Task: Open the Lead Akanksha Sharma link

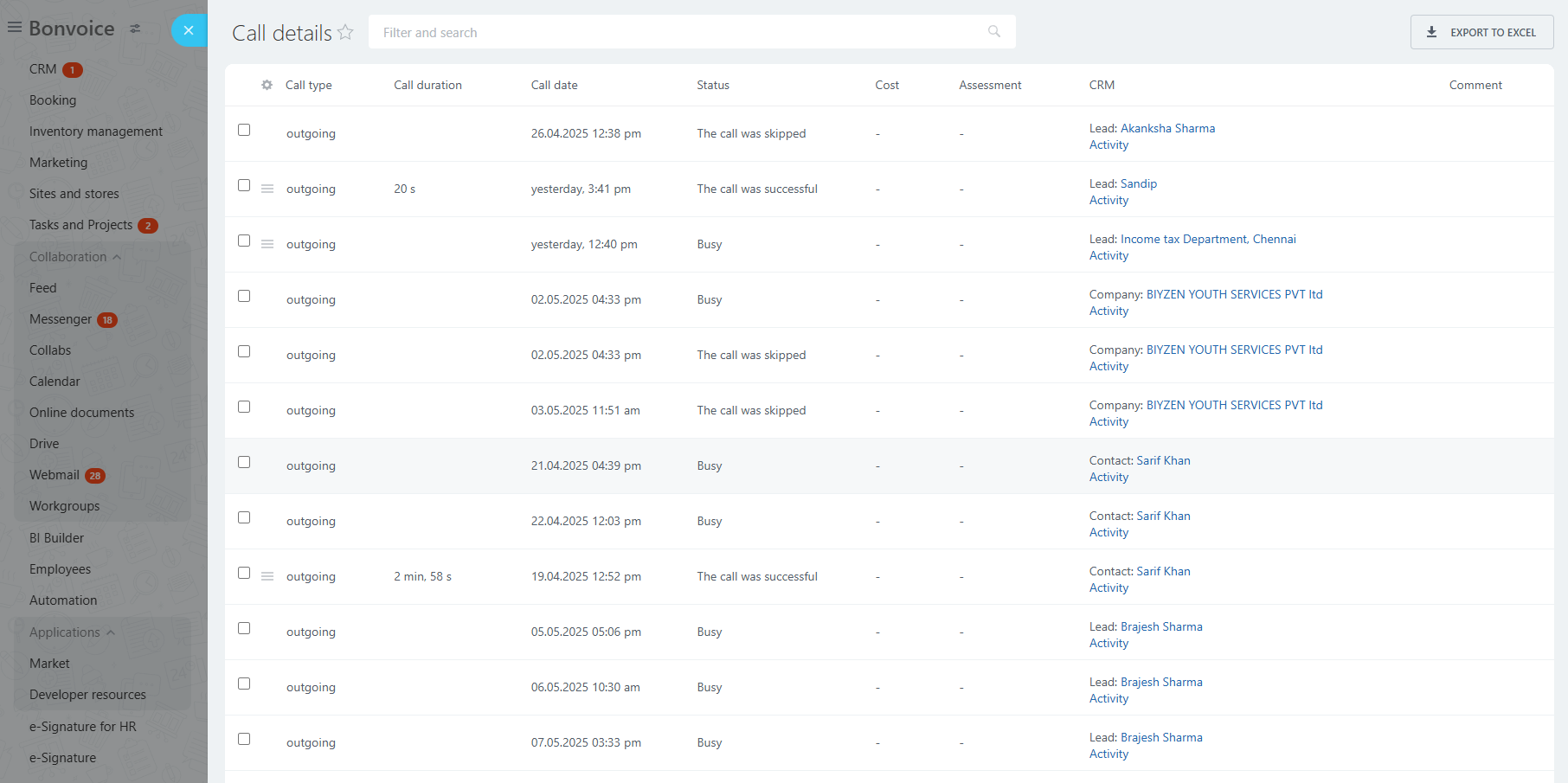Action: click(x=1166, y=128)
